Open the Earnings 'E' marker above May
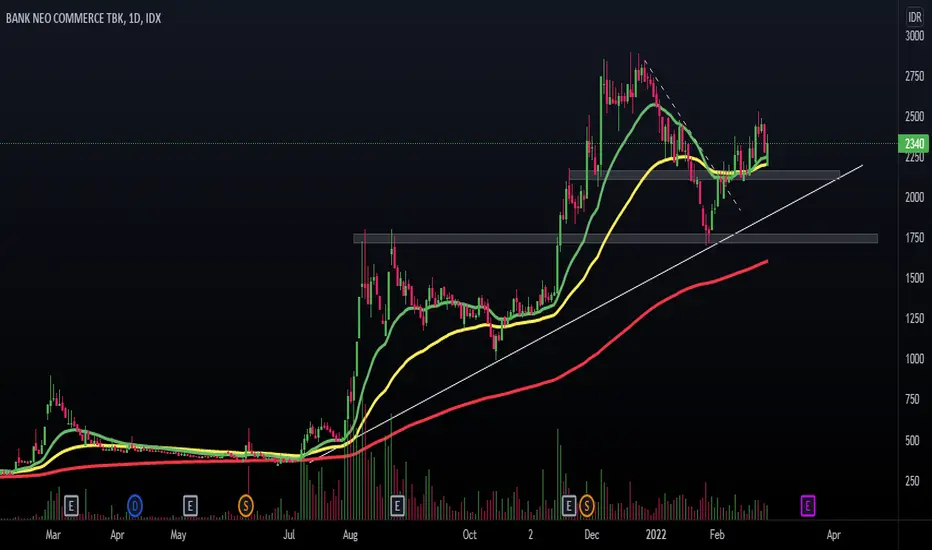This screenshot has height=550, width=932. [x=190, y=506]
